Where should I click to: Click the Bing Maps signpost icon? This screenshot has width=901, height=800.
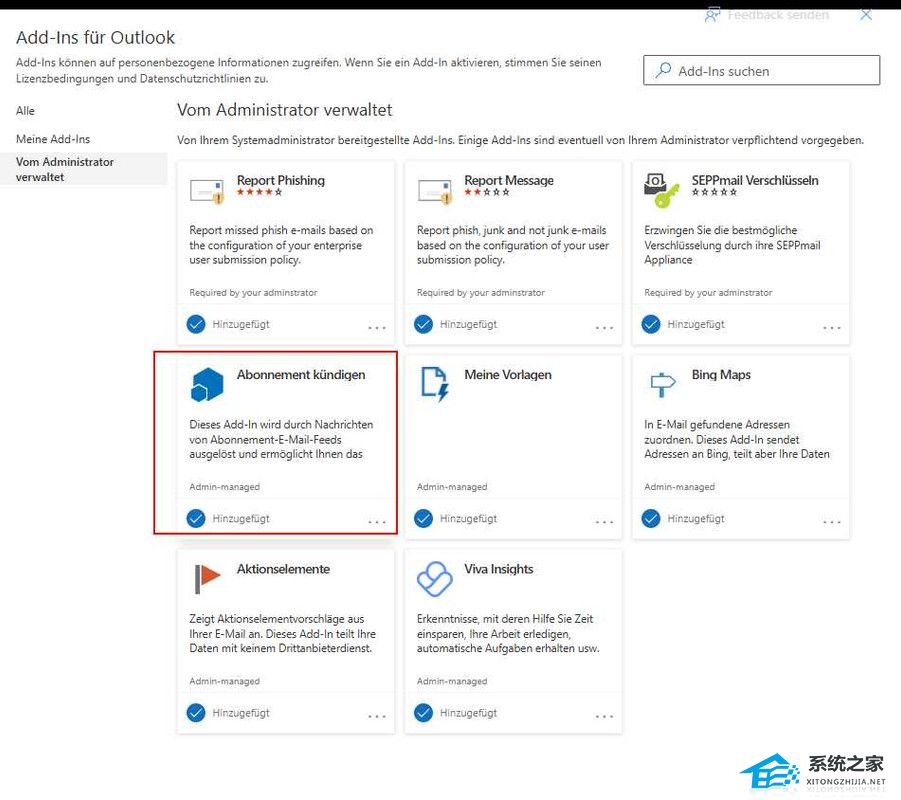pos(662,383)
